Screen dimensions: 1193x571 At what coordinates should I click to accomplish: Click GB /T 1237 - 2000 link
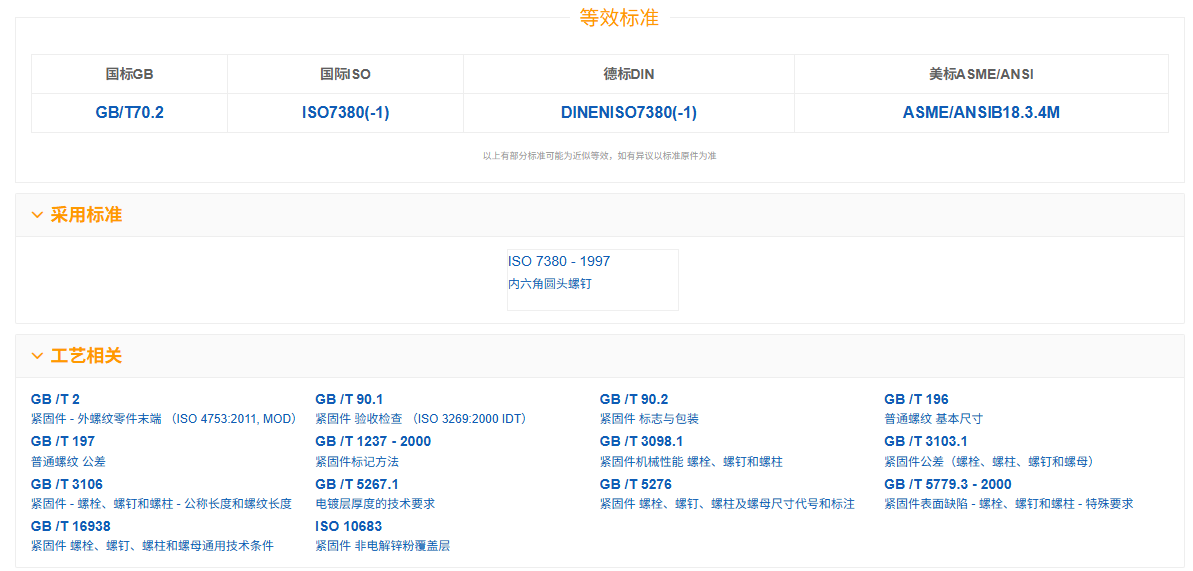(x=373, y=441)
